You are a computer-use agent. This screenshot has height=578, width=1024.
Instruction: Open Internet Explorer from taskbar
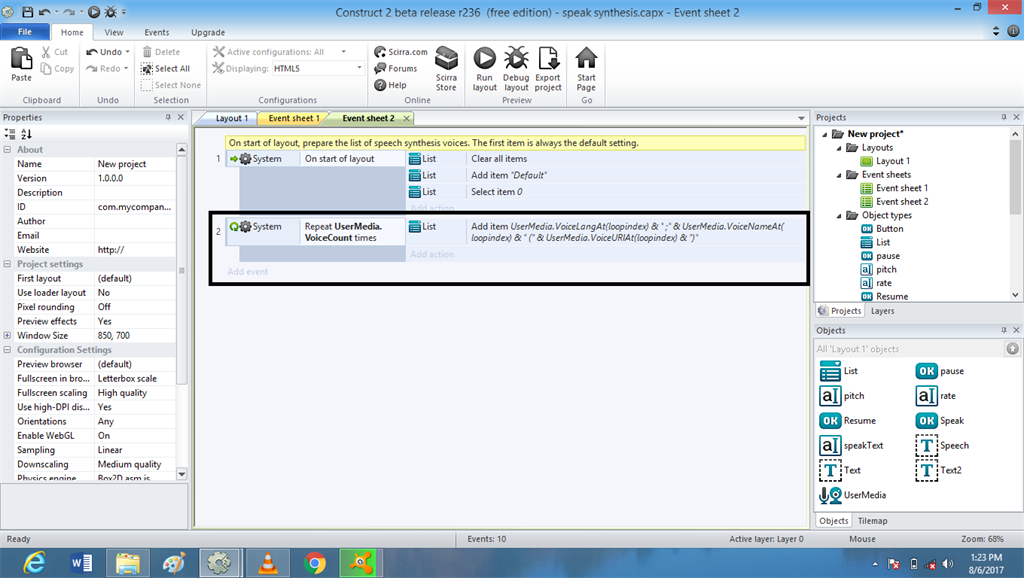34,563
